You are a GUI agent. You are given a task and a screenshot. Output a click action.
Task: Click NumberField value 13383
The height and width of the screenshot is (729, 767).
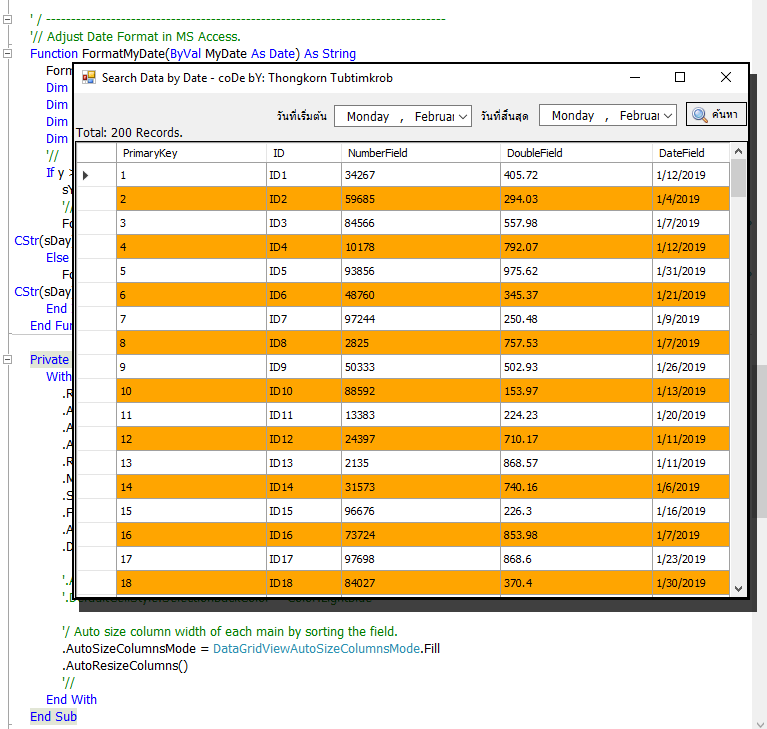(421, 414)
